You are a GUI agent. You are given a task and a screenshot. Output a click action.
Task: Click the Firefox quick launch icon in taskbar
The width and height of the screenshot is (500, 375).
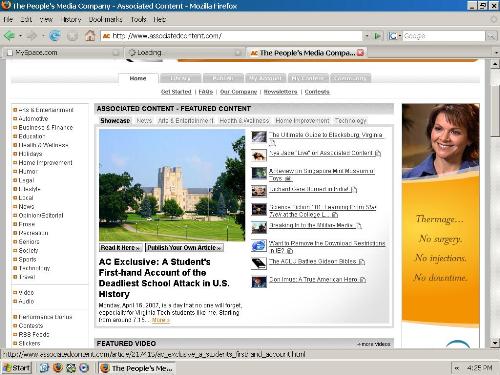(x=58, y=368)
